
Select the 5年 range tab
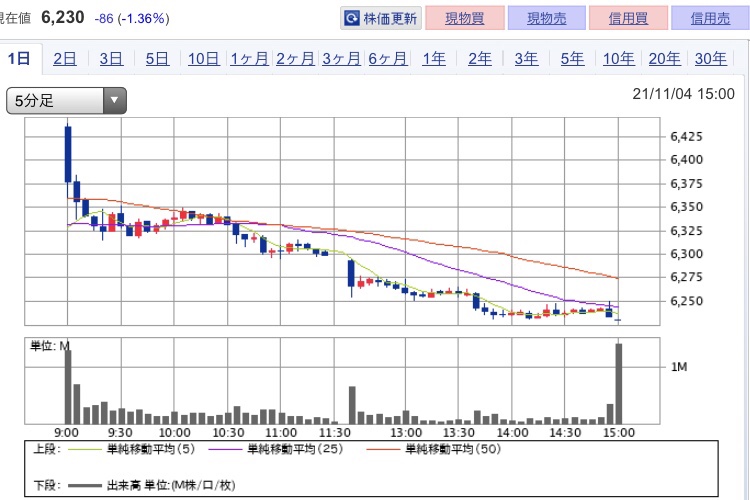[x=572, y=59]
